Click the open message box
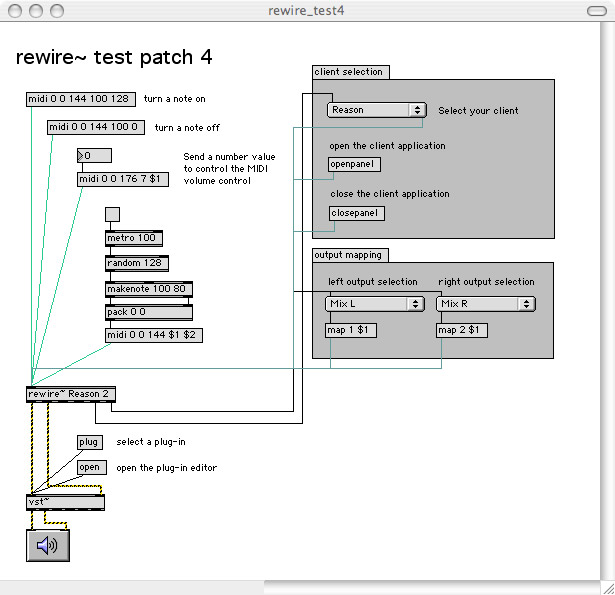This screenshot has width=615, height=595. click(x=92, y=467)
